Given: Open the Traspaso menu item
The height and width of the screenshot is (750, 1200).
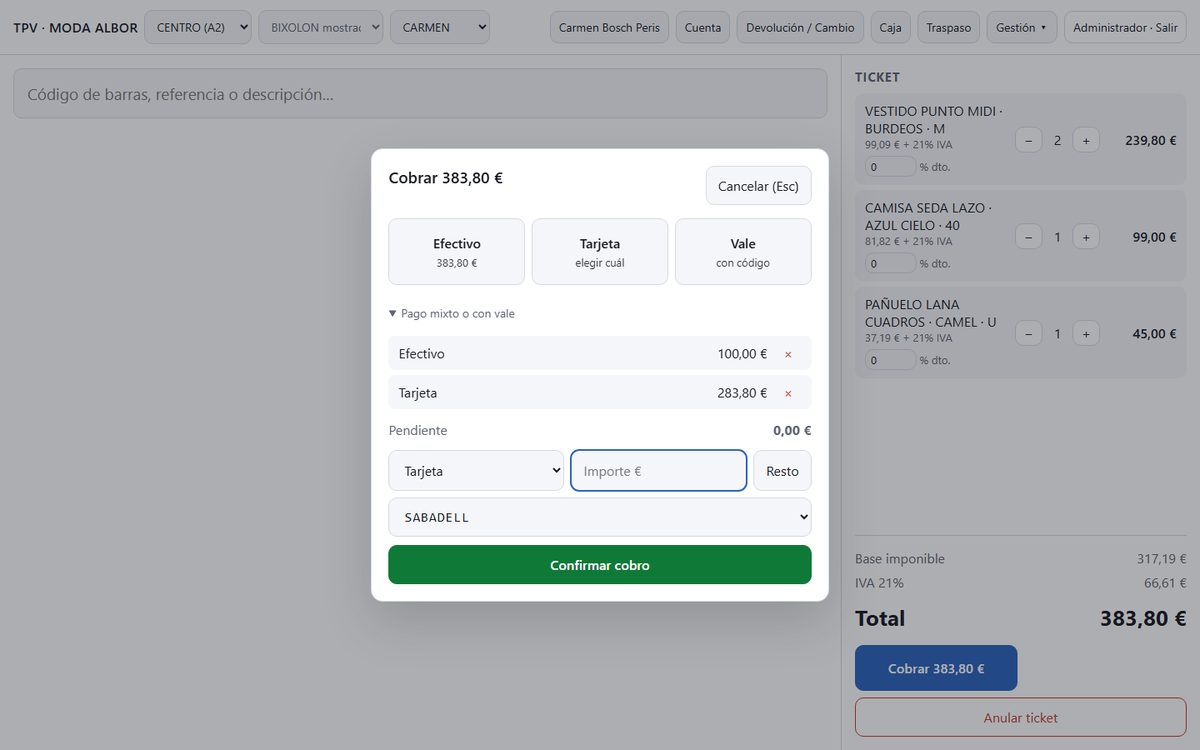Looking at the screenshot, I should point(948,27).
